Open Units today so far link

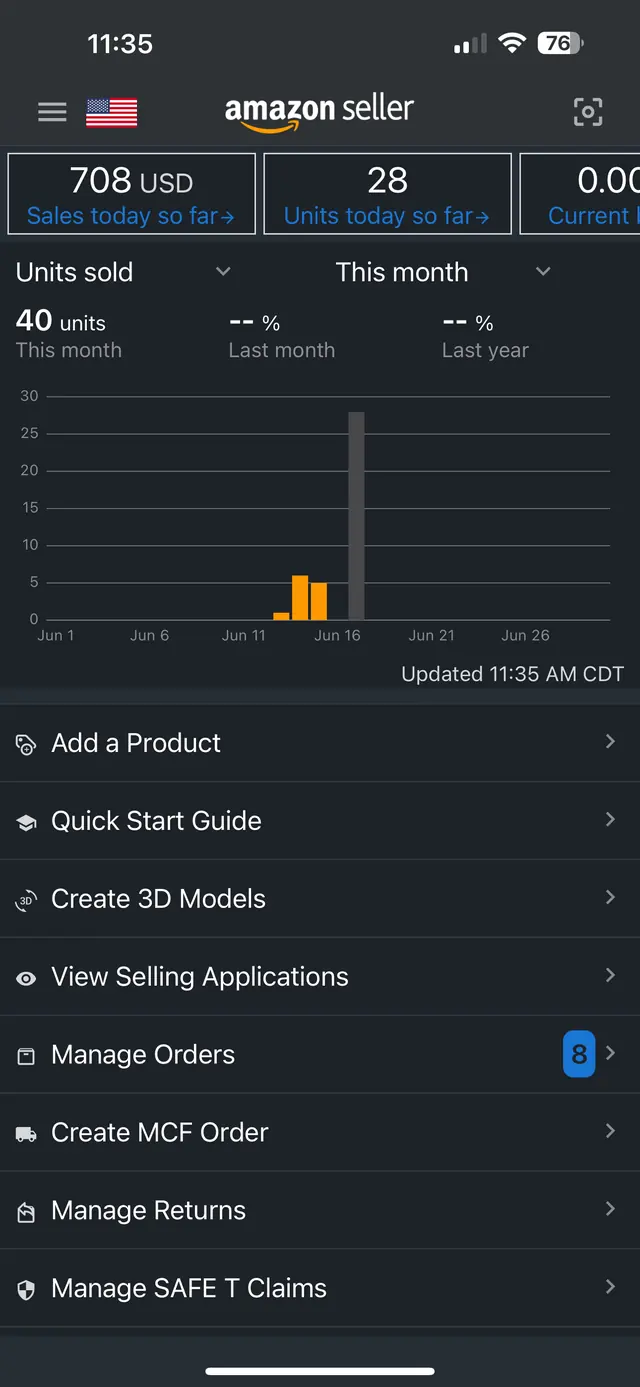point(387,216)
